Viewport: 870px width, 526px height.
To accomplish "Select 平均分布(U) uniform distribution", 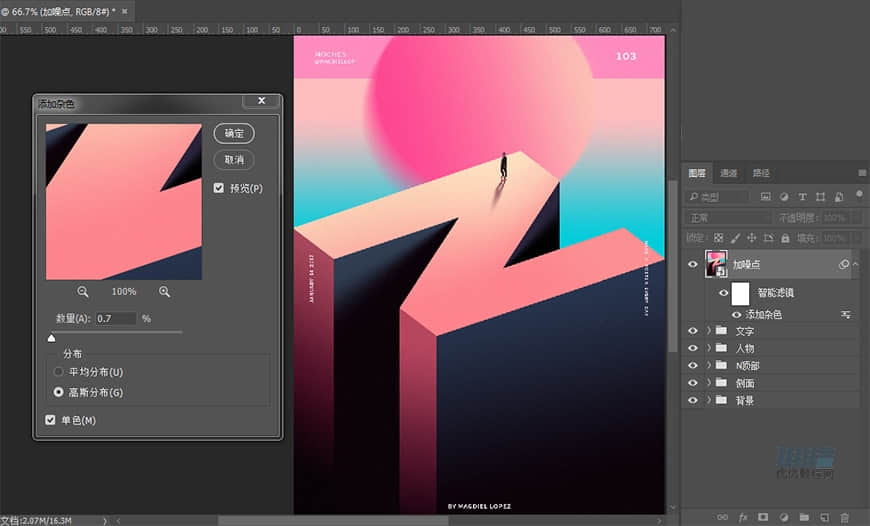I will tap(58, 372).
